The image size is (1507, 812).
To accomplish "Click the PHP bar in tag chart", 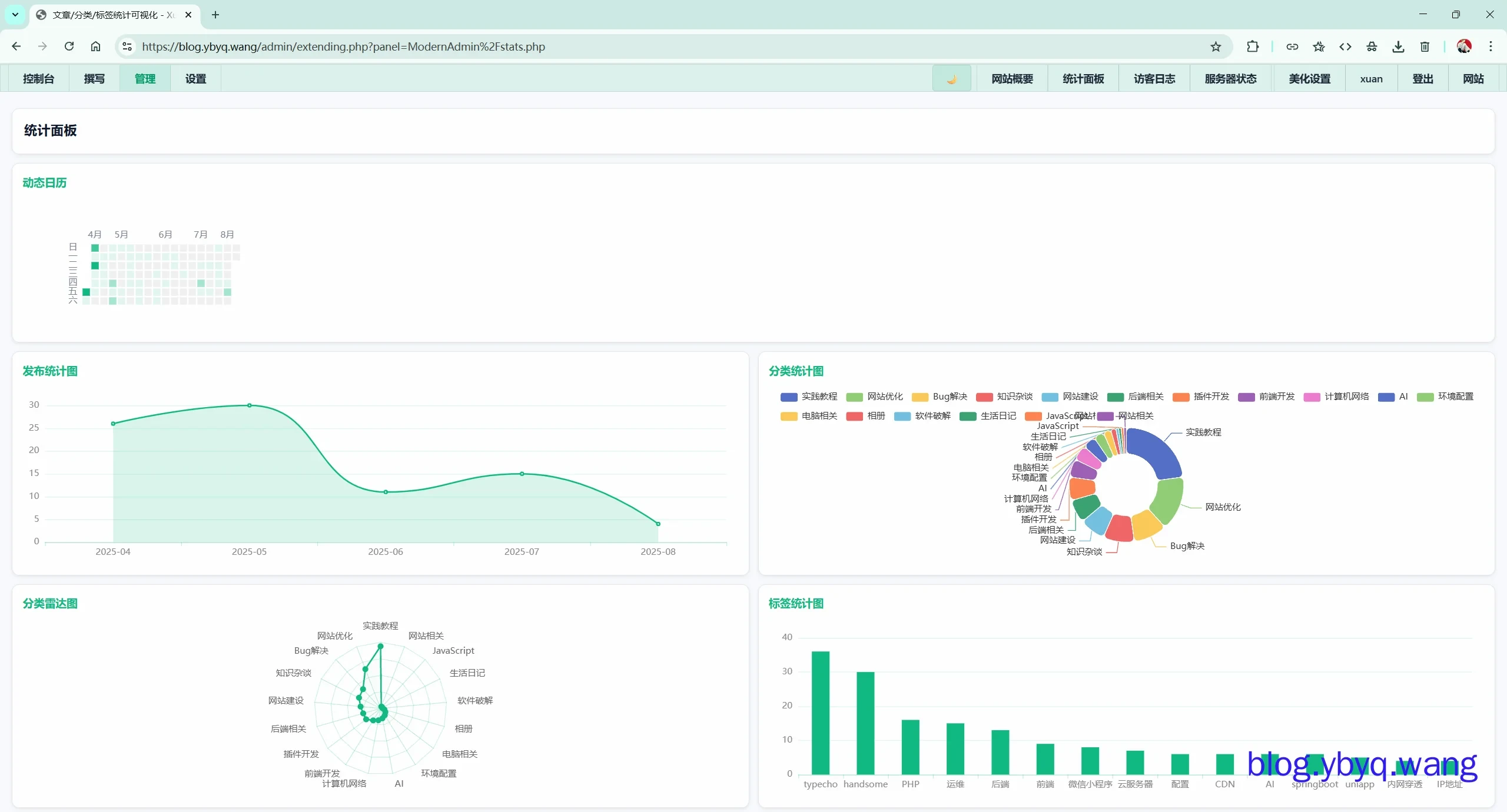I will [x=910, y=747].
